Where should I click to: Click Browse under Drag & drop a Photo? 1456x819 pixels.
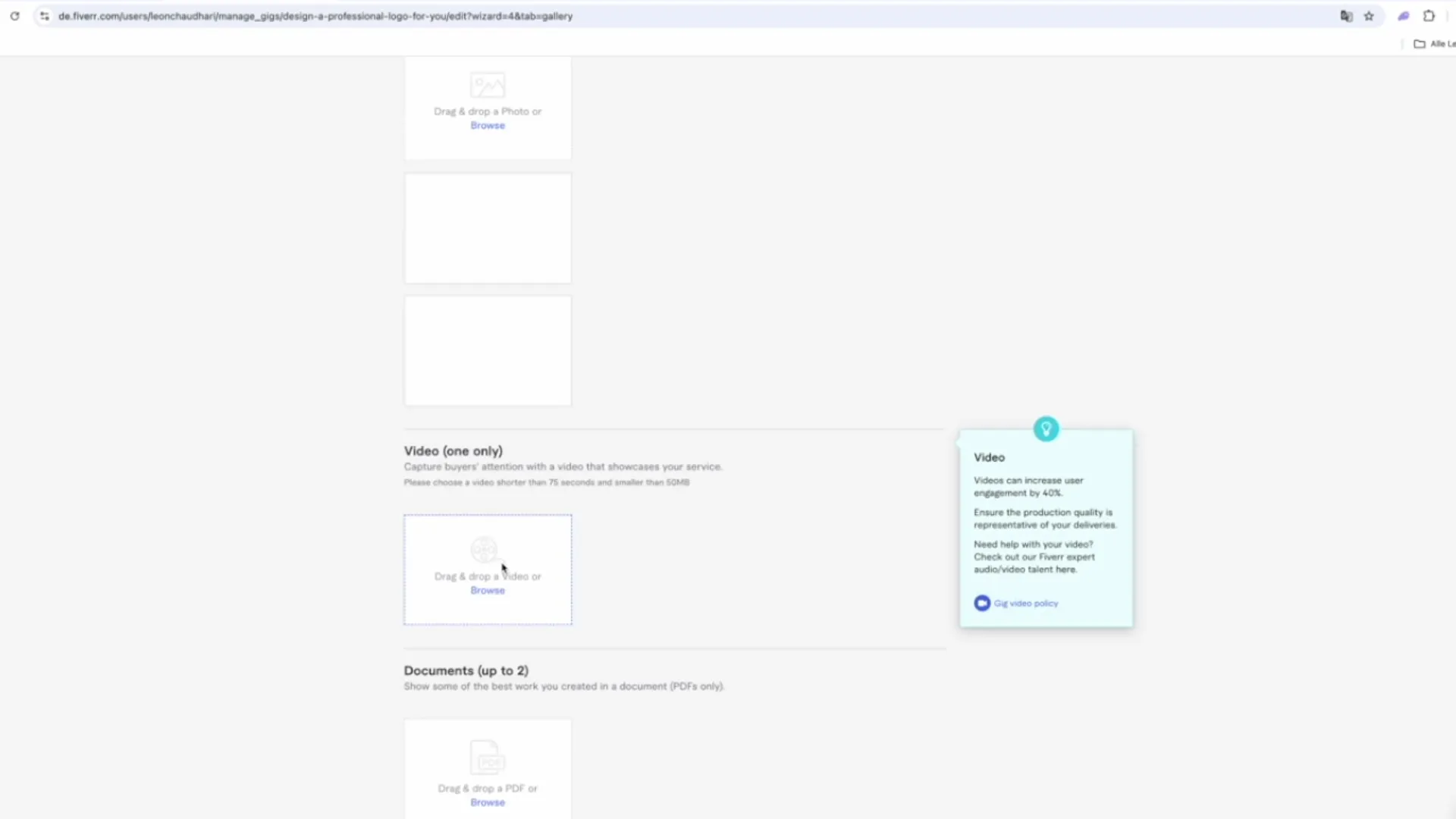(x=488, y=126)
